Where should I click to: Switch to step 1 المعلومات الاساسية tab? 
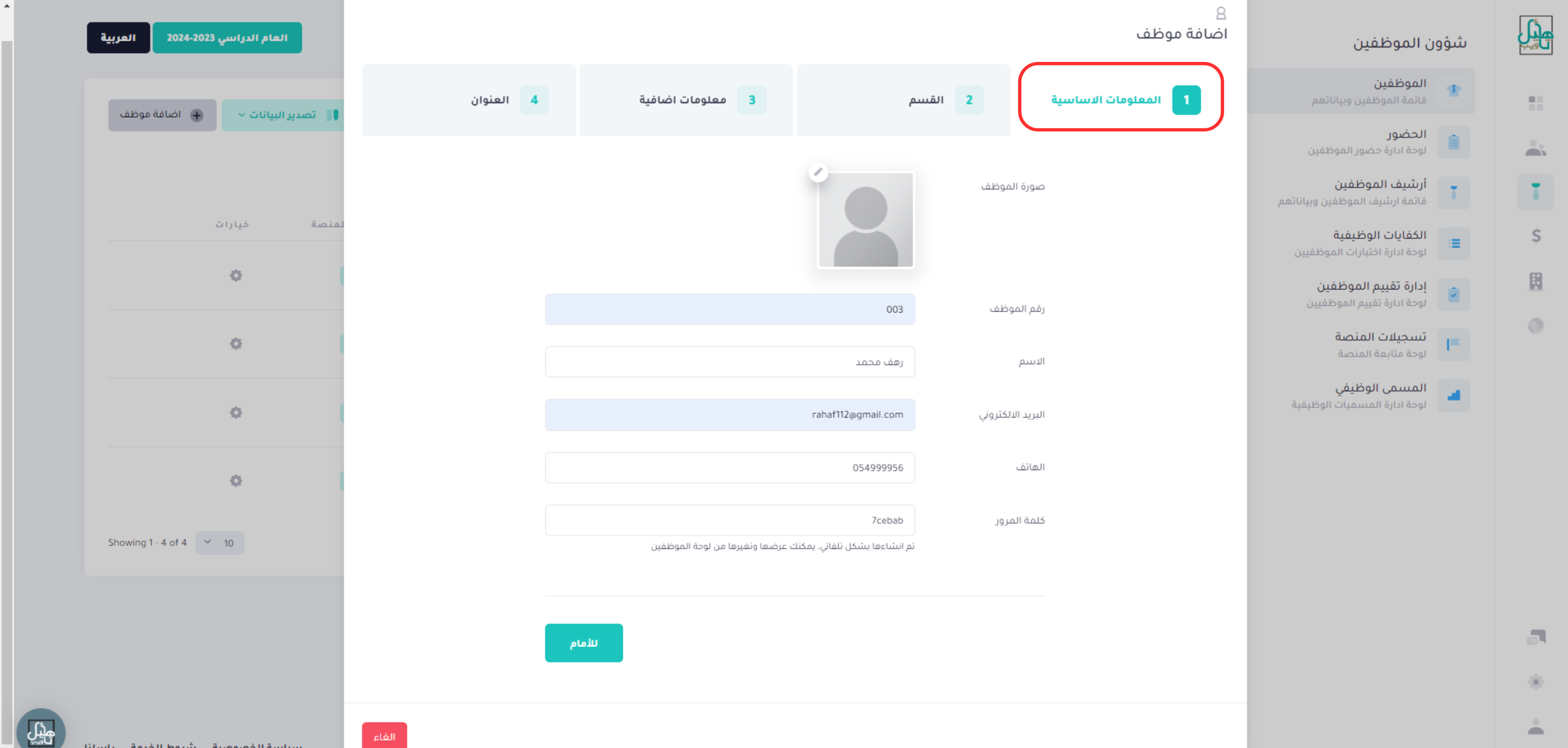pos(1121,97)
